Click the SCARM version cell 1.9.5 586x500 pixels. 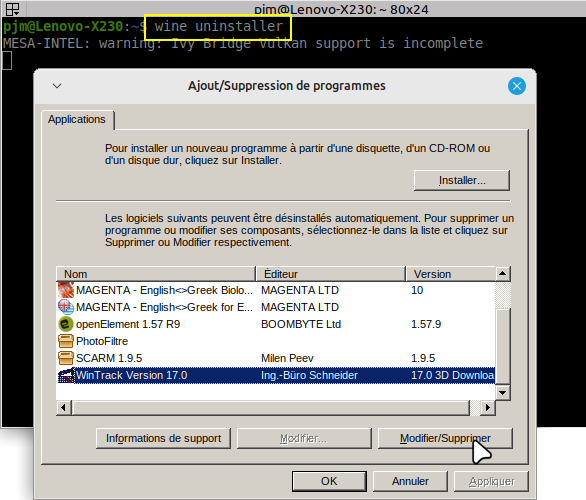click(x=423, y=358)
